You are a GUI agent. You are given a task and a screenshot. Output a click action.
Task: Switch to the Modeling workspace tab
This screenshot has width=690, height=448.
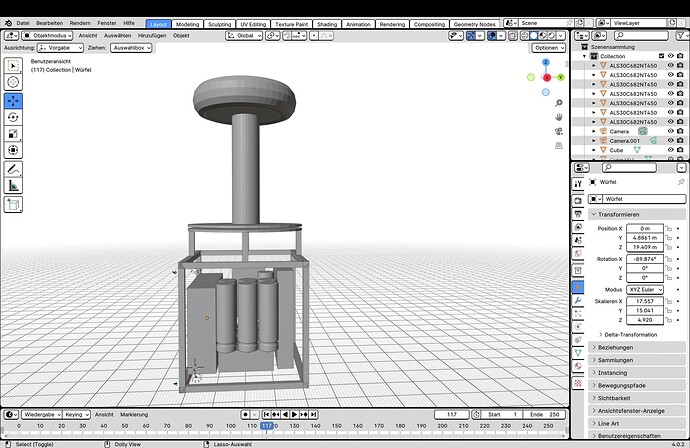coord(187,24)
